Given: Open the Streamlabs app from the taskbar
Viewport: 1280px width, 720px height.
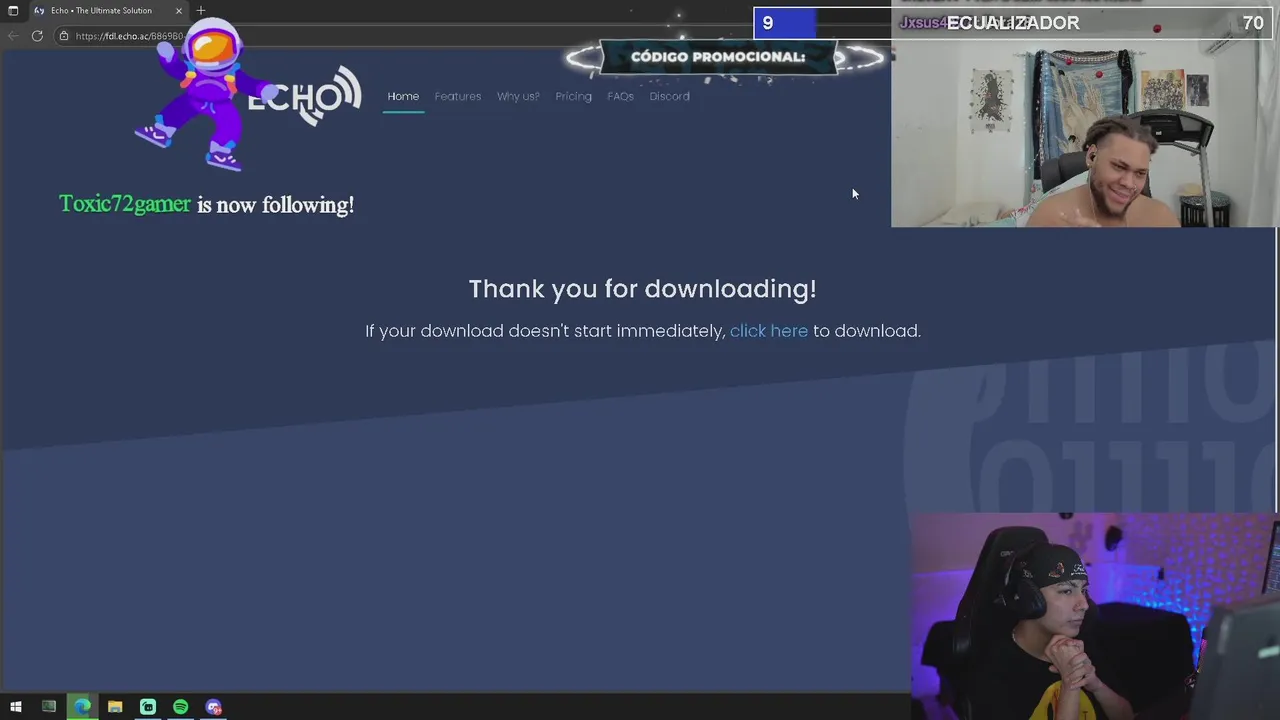Looking at the screenshot, I should click(148, 707).
